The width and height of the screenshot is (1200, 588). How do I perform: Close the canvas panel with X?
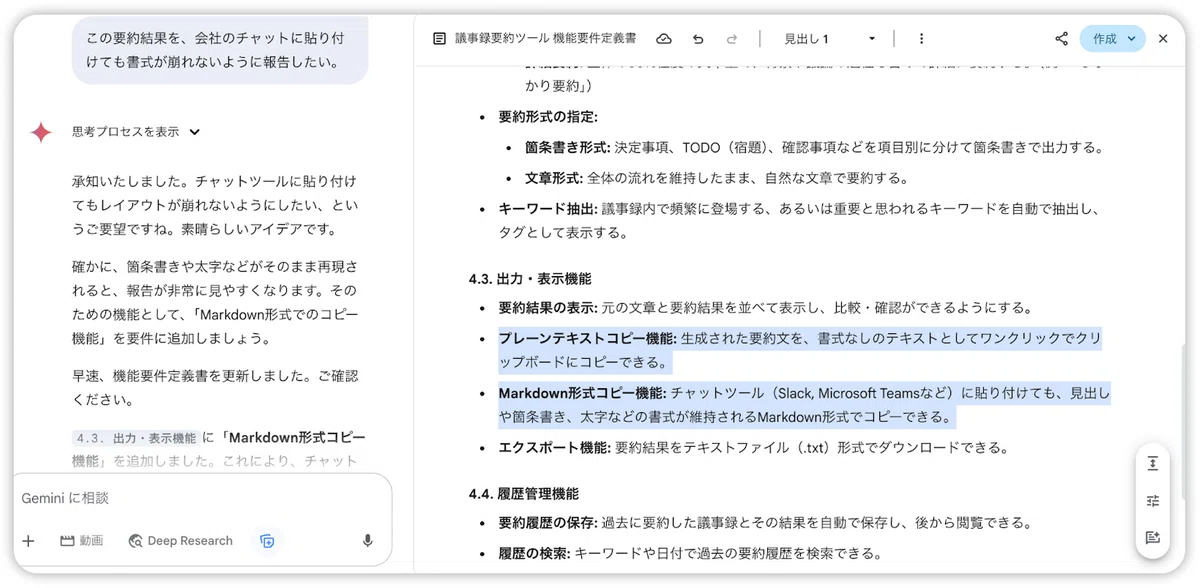(x=1163, y=39)
